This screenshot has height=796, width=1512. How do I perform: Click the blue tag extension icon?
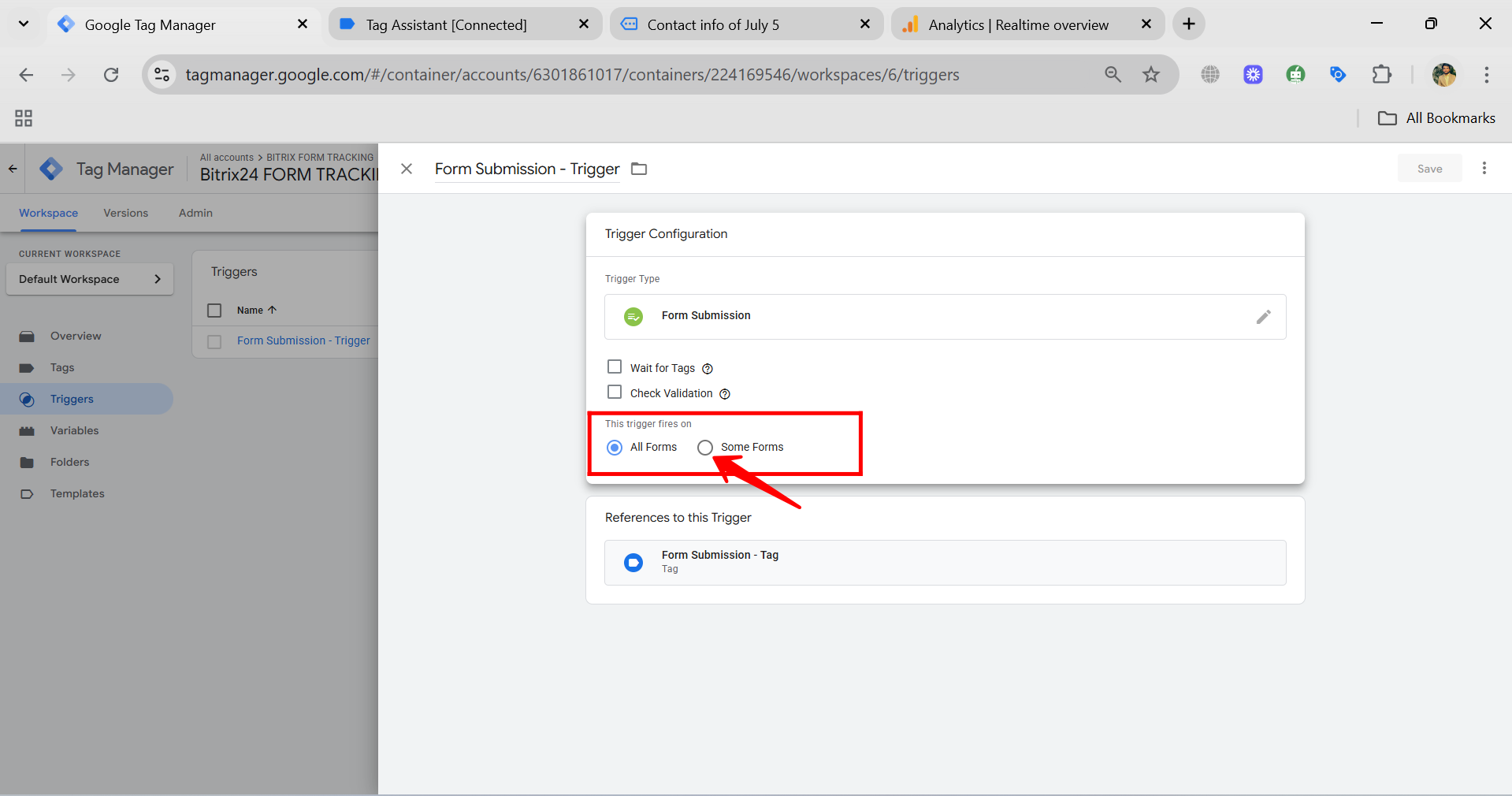point(1338,75)
